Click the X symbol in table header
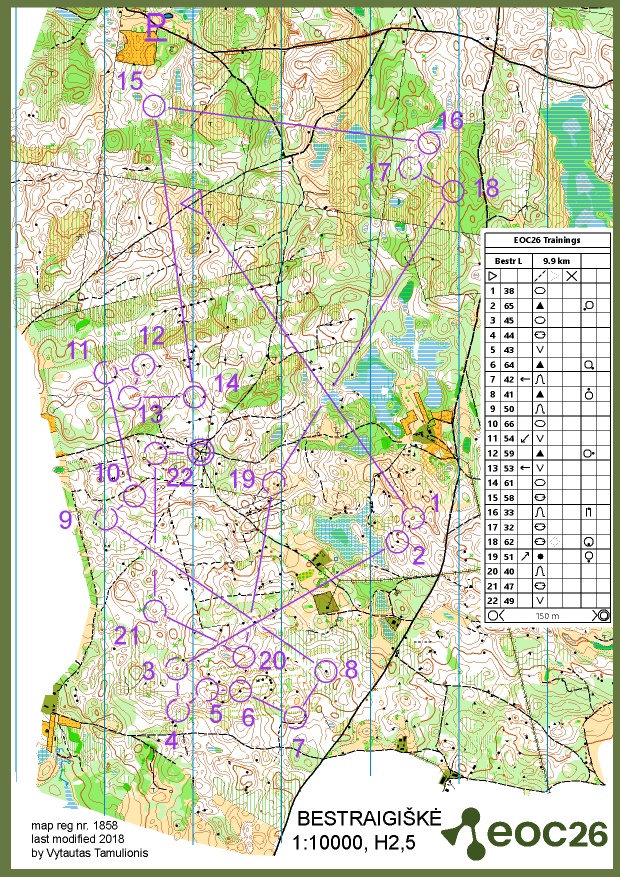This screenshot has width=620, height=877. (572, 275)
